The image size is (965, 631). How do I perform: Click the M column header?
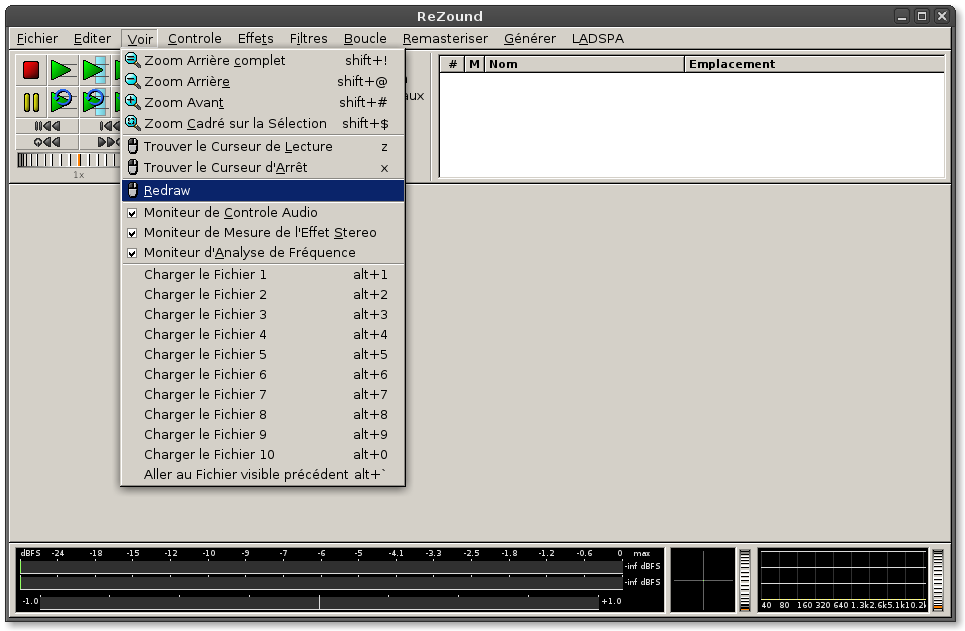(474, 64)
